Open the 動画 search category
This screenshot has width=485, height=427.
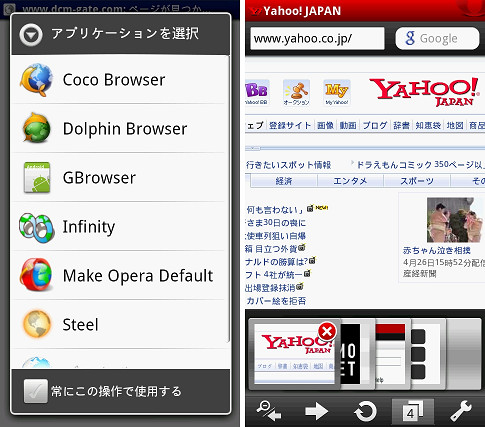tap(348, 125)
